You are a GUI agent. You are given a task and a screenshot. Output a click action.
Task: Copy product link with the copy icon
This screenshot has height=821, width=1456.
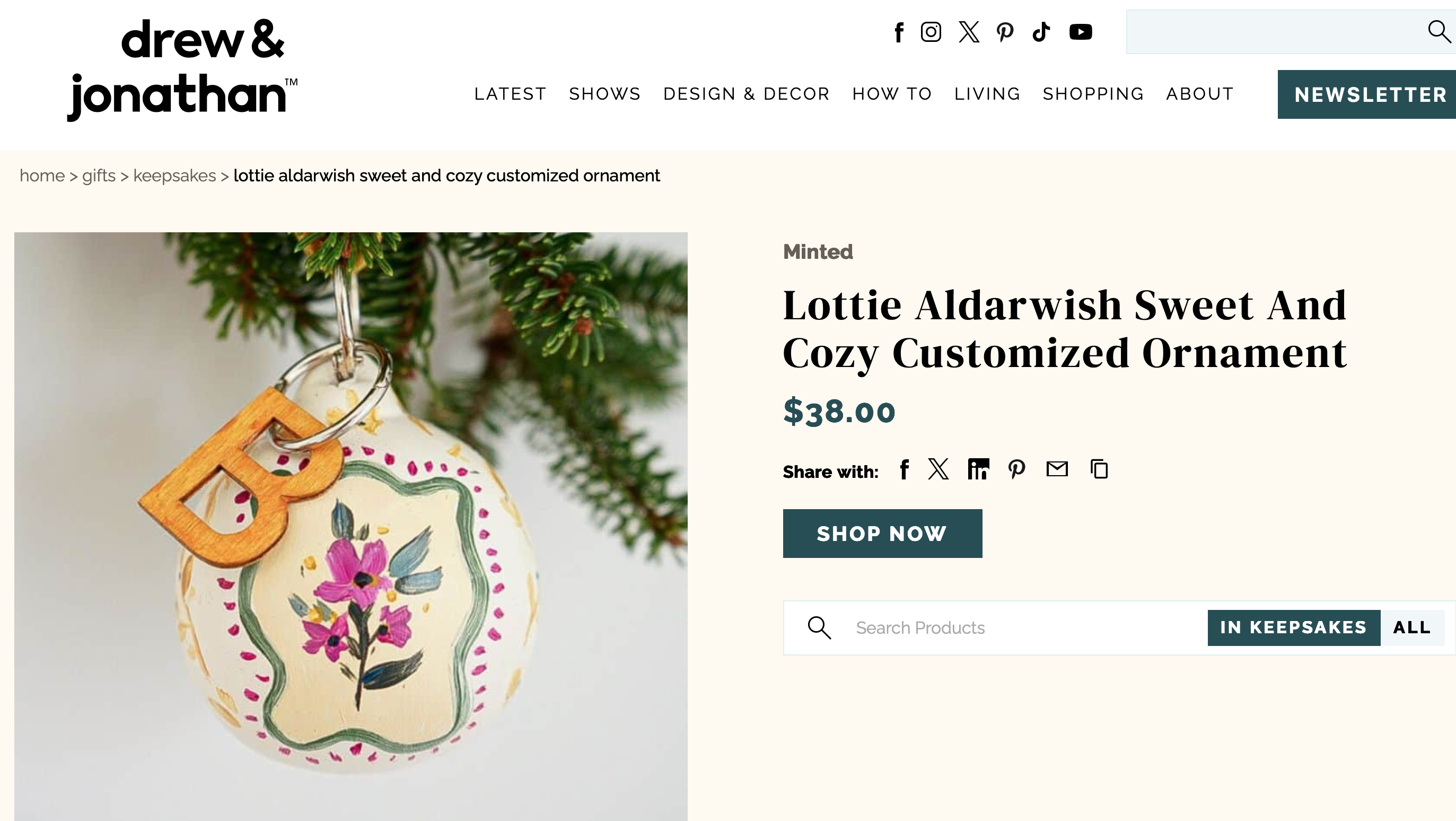[x=1099, y=469]
